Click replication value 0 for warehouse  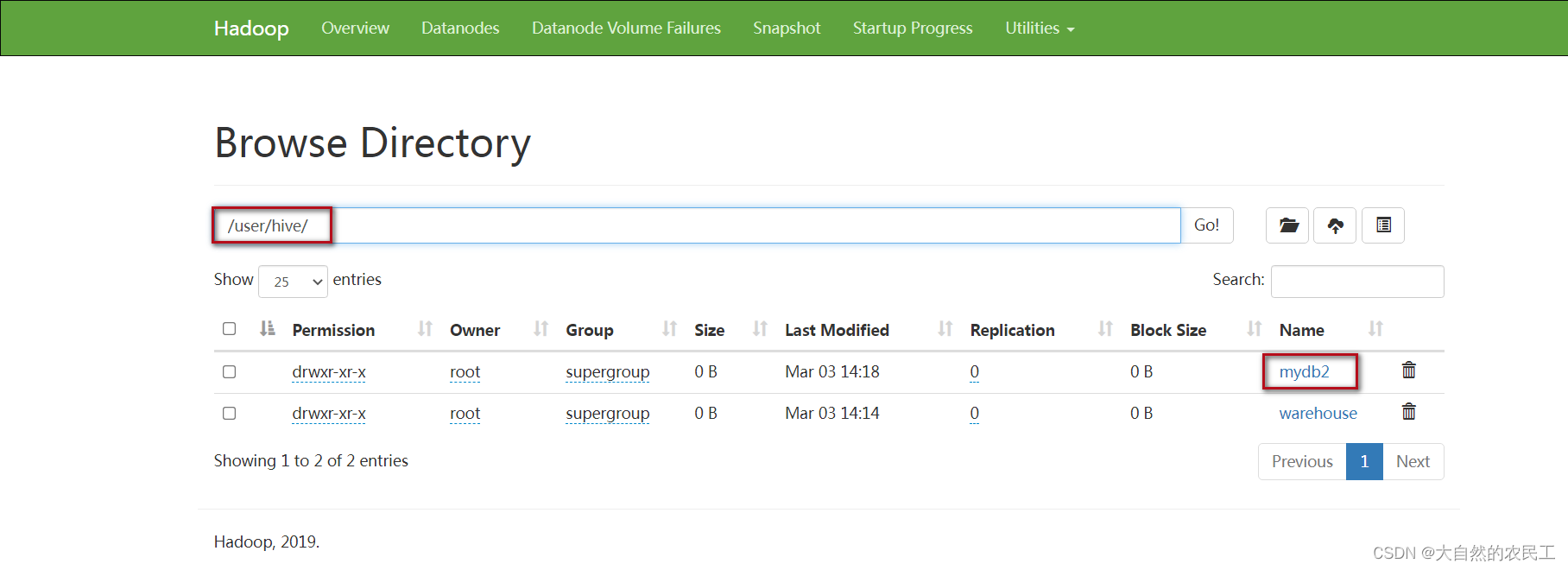tap(974, 414)
